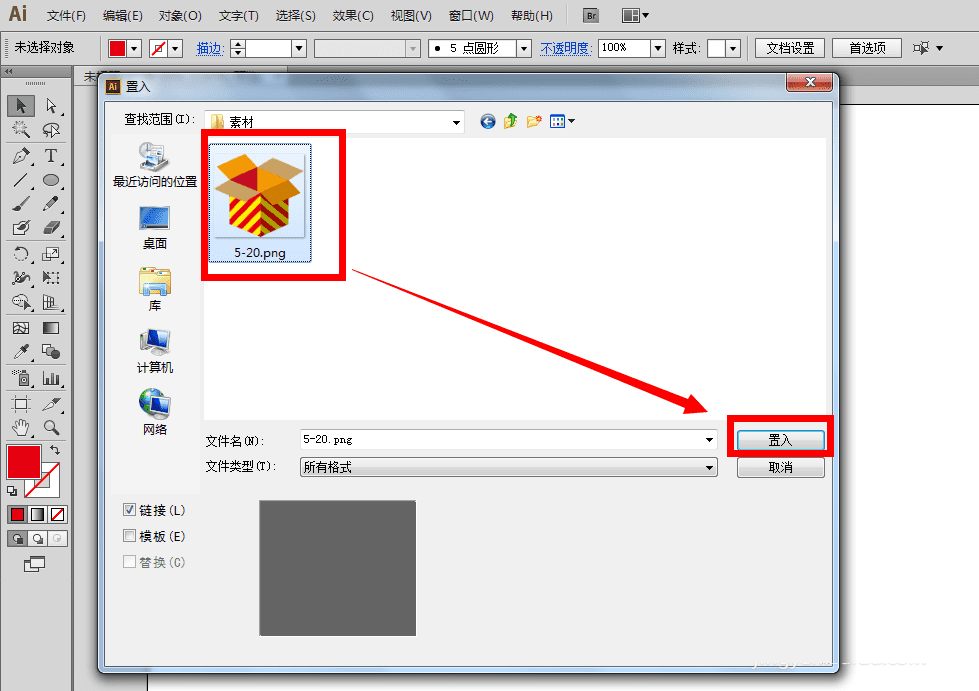Screen dimensions: 979x691
Task: Select the Eraser tool
Action: [x=51, y=228]
